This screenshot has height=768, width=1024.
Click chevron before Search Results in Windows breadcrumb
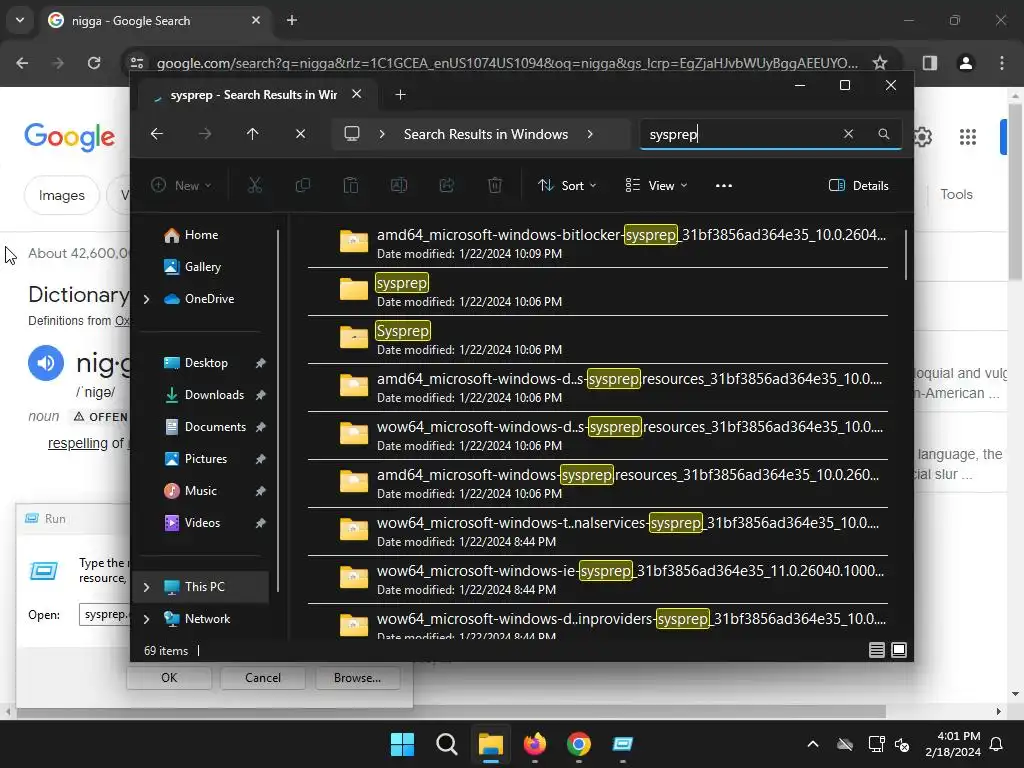point(382,134)
